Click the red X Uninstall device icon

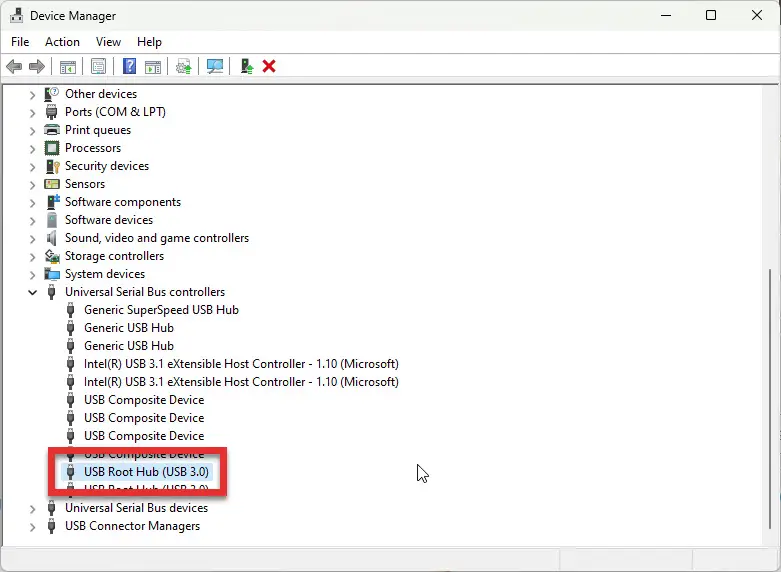269,66
